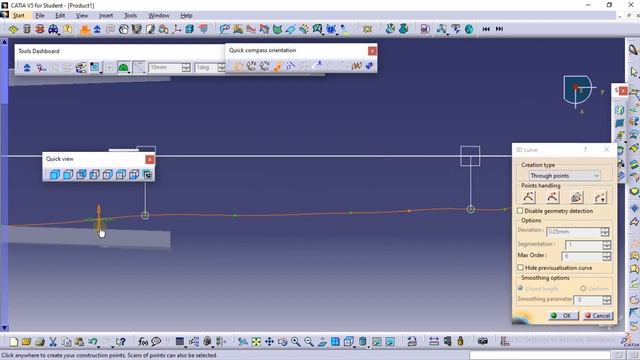Open the View menu
640x360 pixels.
[82, 16]
